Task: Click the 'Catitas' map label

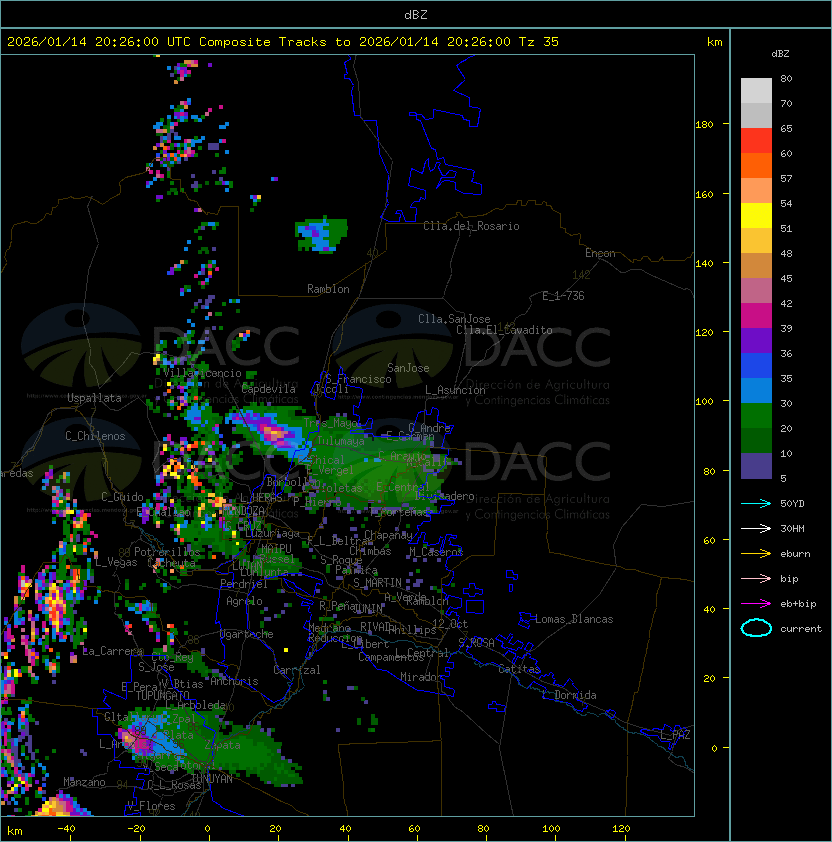Action: (519, 669)
